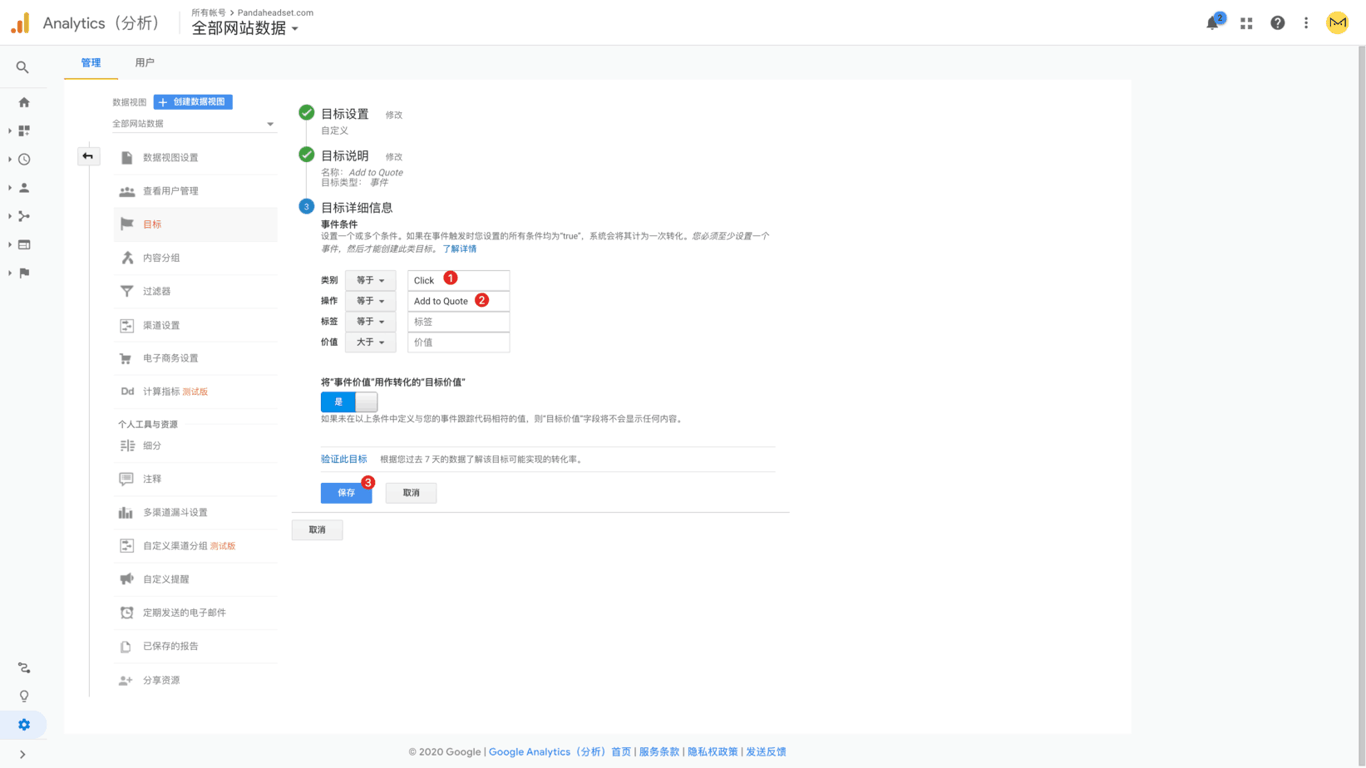Open the 价值 condition 大于 dropdown
The image size is (1366, 768).
[370, 343]
